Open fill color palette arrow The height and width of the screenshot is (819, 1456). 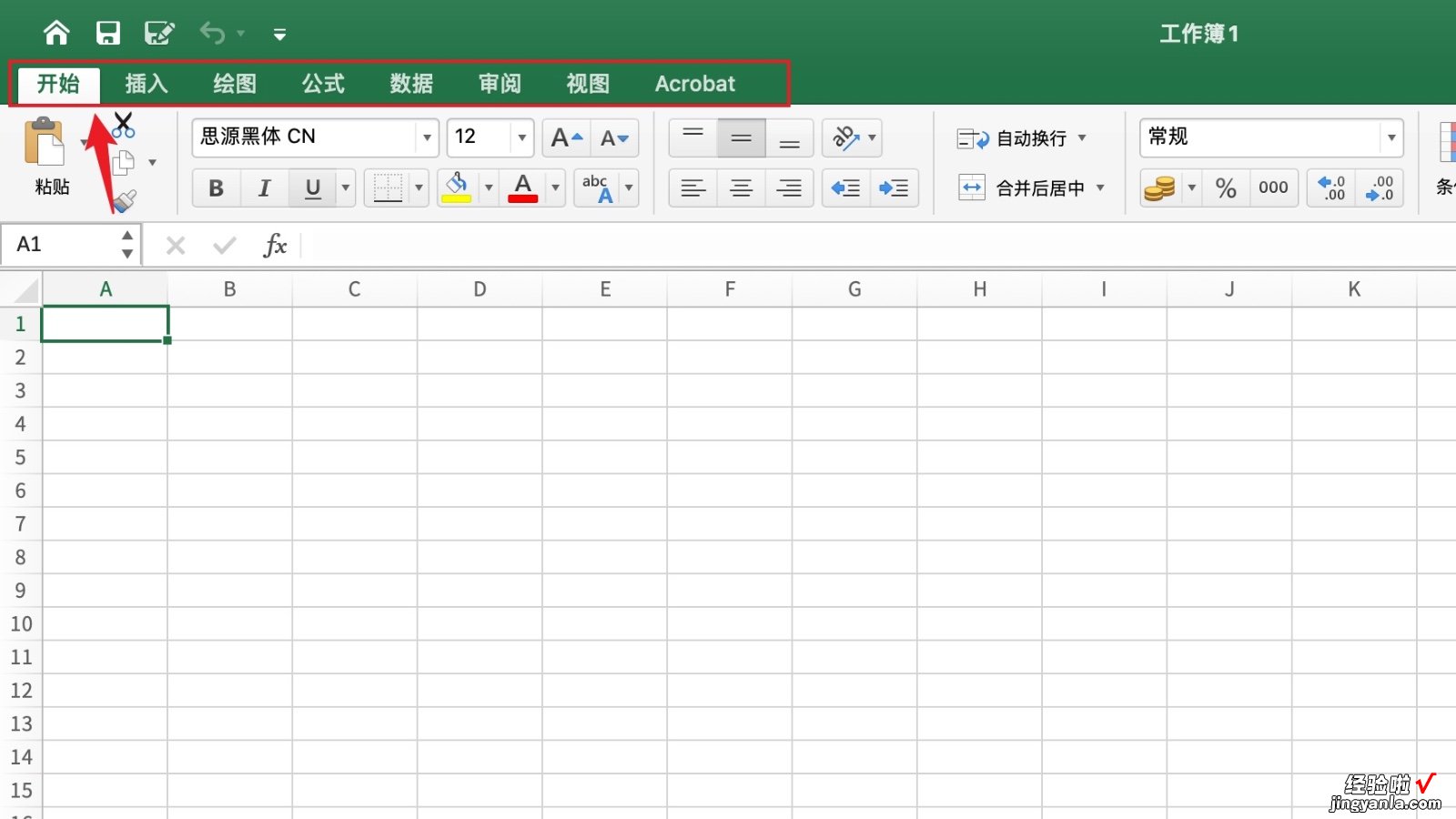489,188
